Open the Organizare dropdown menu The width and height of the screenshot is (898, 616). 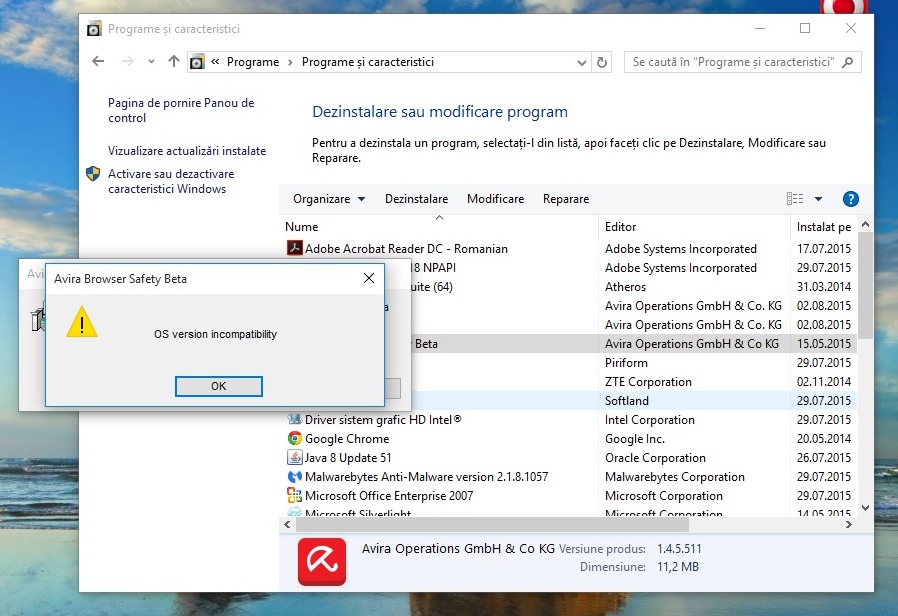(x=329, y=199)
